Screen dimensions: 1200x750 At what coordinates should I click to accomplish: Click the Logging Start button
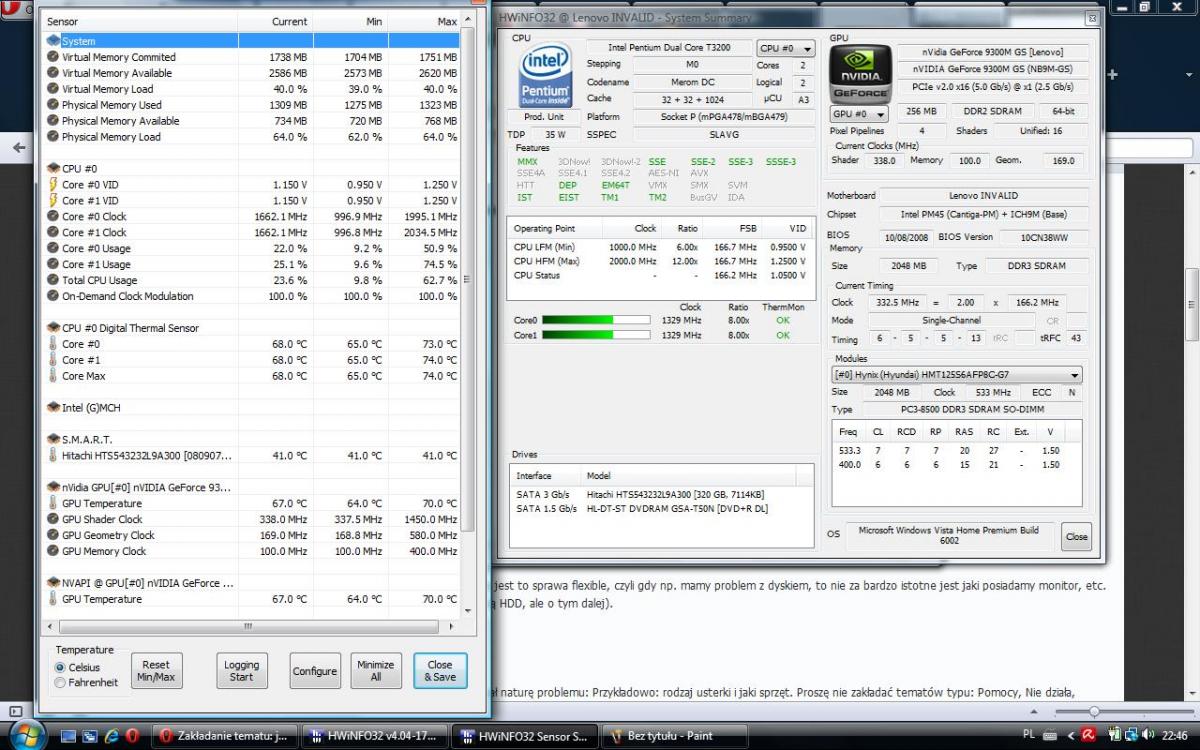[241, 671]
